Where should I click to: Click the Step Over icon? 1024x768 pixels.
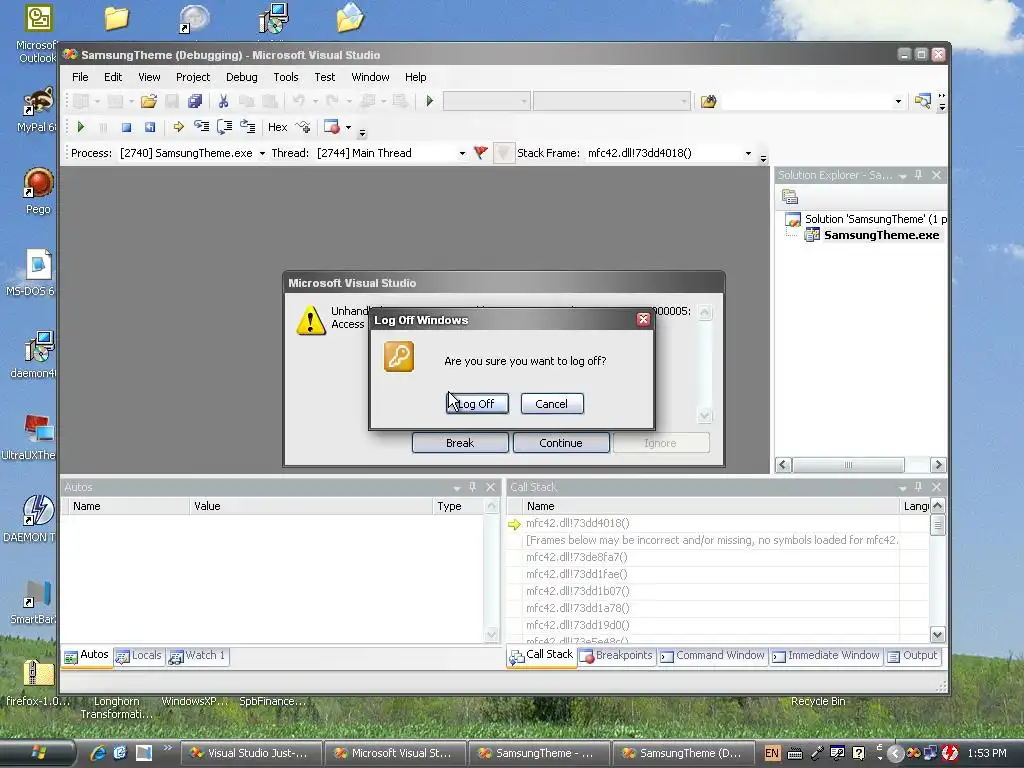225,127
